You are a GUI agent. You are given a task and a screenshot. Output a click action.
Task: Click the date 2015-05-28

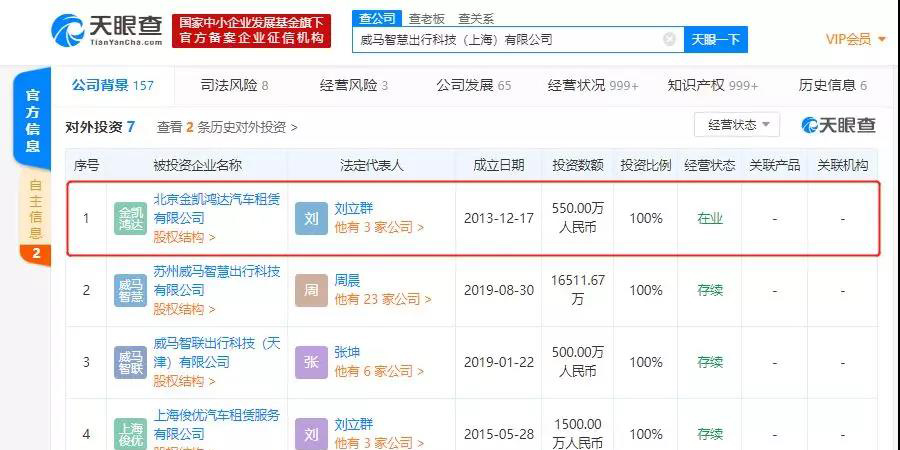point(498,433)
